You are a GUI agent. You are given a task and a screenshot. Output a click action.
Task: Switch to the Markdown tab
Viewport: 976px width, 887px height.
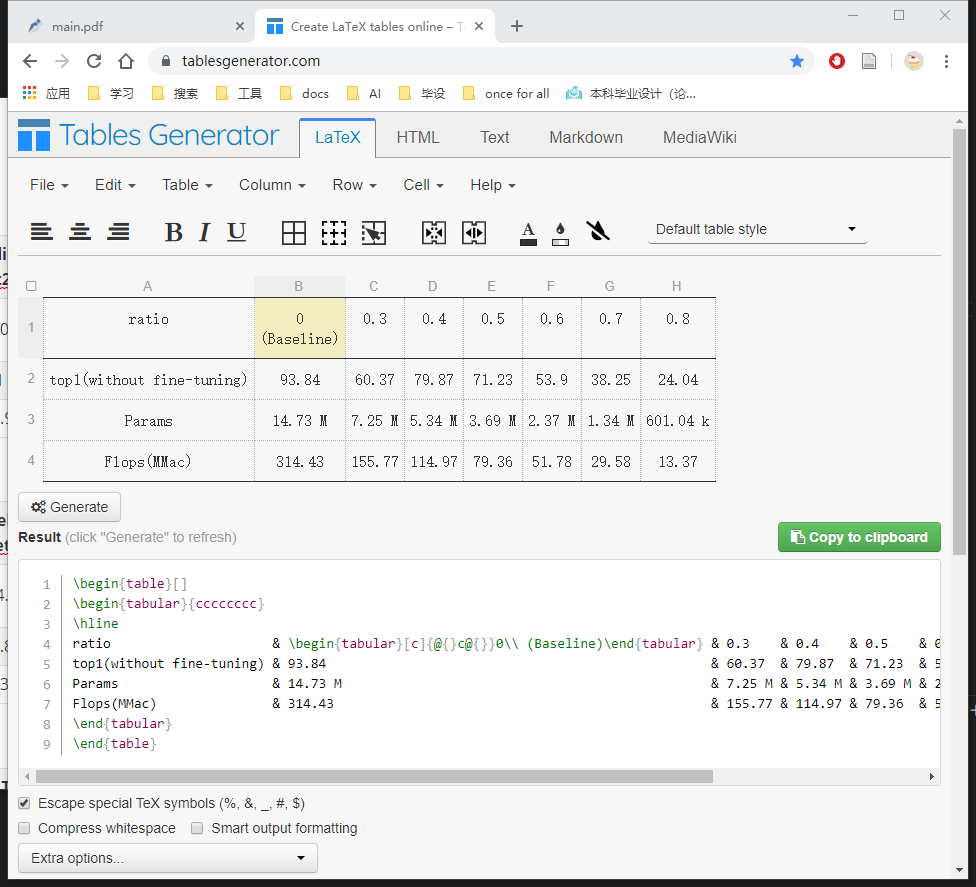pos(585,137)
